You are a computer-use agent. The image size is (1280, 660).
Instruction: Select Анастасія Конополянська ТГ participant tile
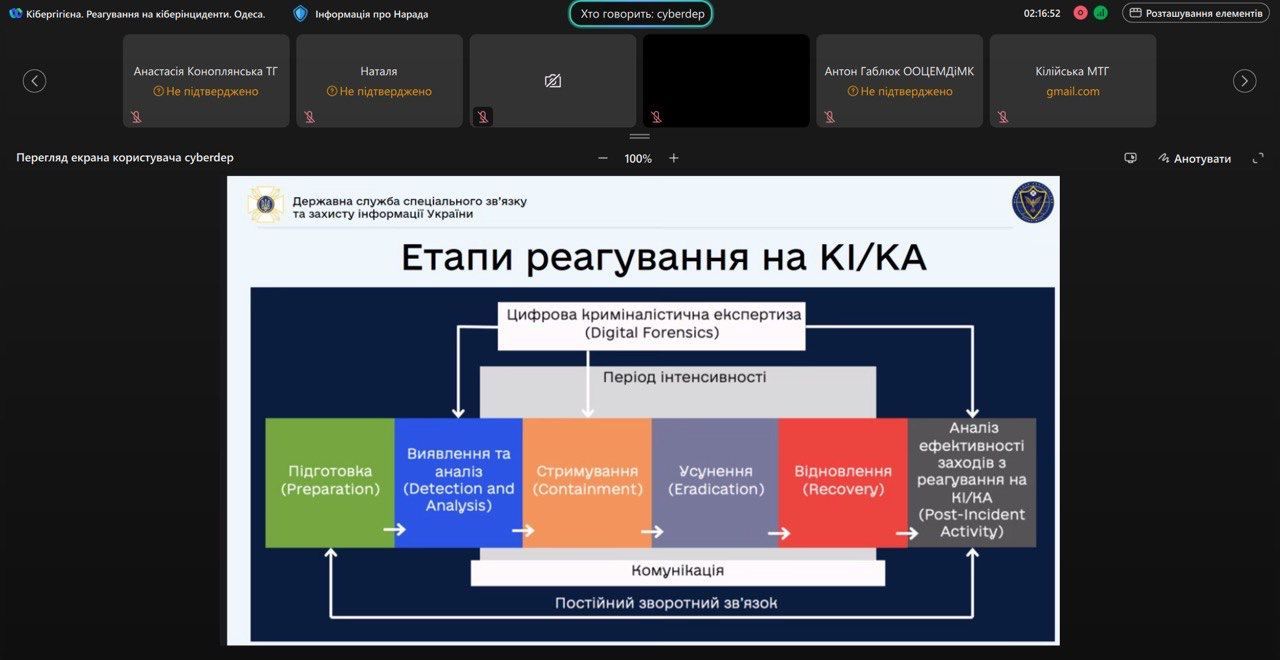click(x=206, y=80)
